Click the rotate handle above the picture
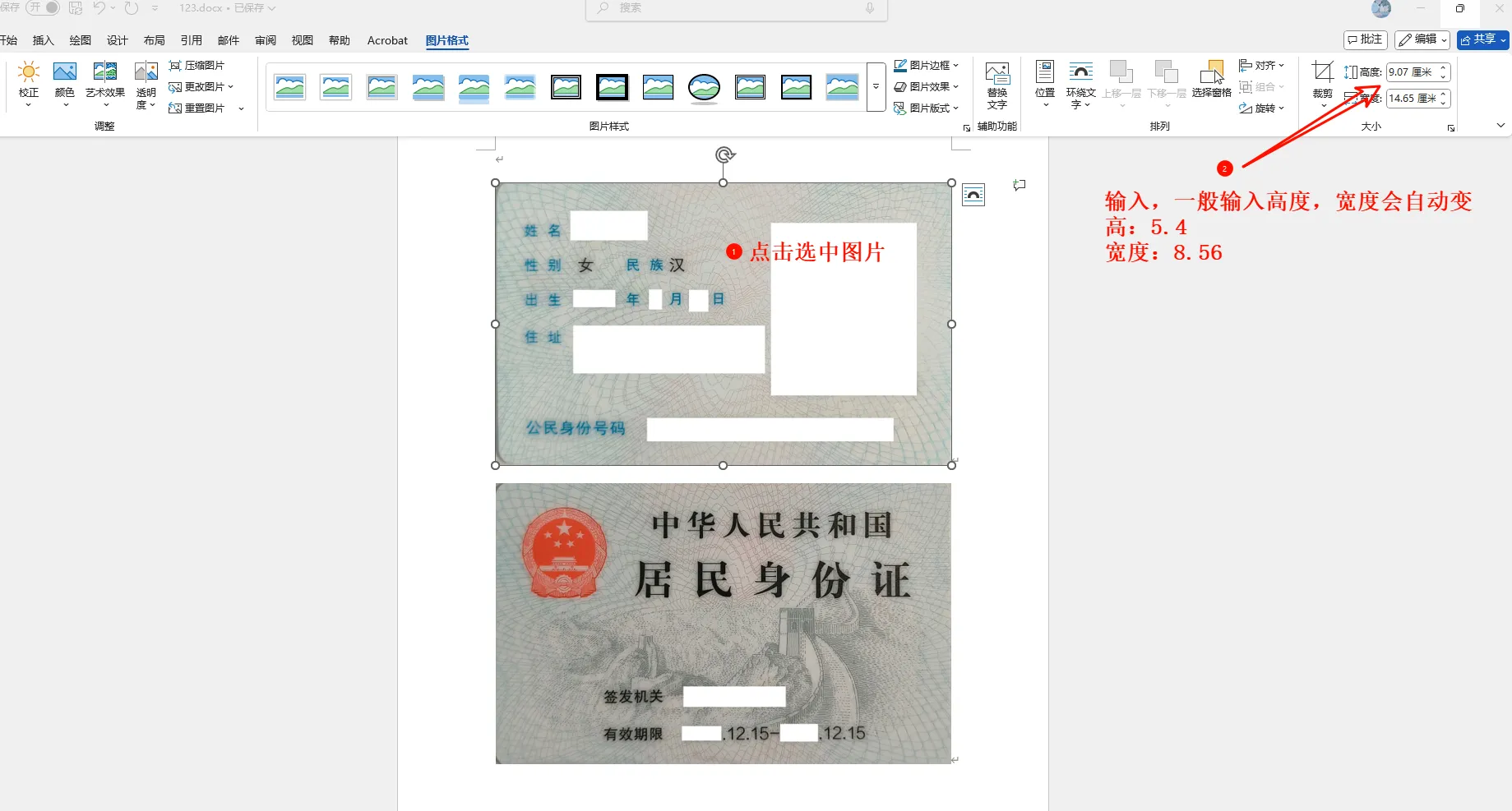1512x811 pixels. pos(724,154)
